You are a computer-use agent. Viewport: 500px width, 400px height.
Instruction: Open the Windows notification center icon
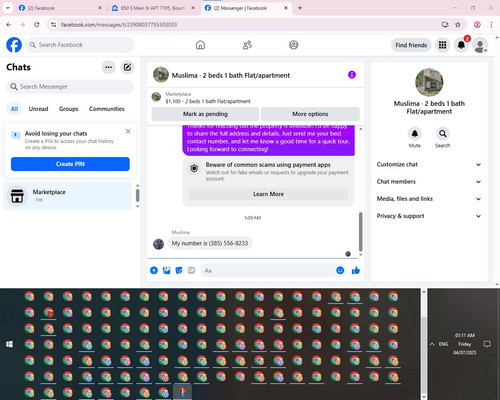487,344
